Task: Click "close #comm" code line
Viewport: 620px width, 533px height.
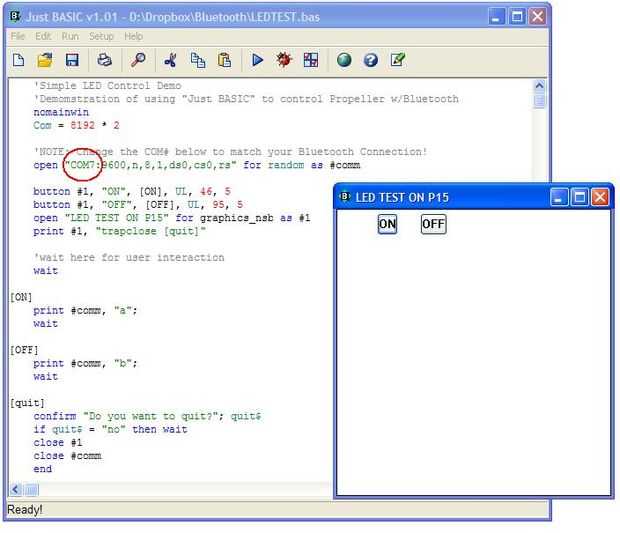Action: (68, 456)
